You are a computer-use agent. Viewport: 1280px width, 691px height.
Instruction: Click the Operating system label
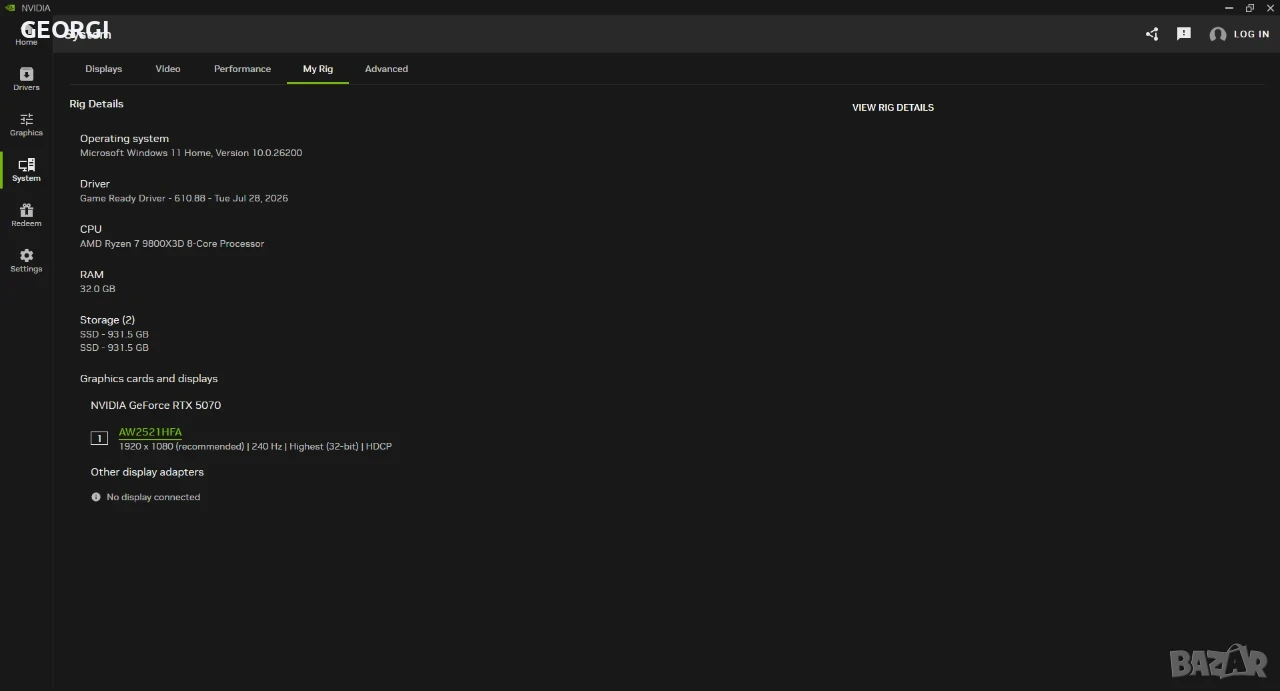coord(124,139)
